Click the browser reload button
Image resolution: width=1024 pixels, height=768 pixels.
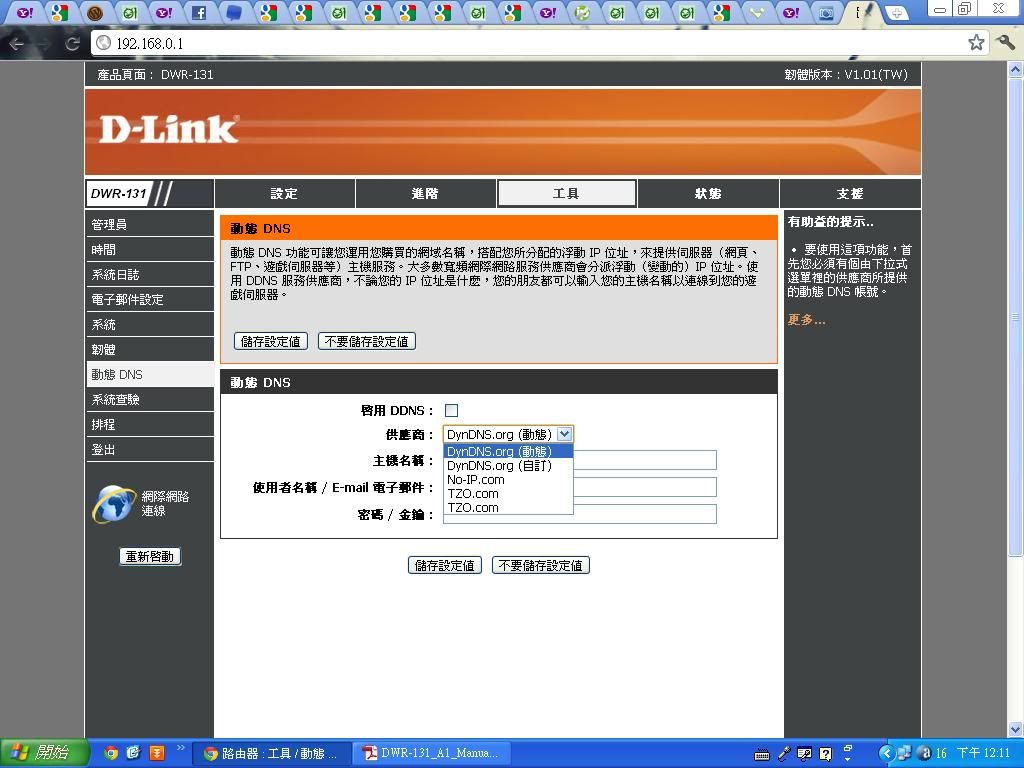point(72,43)
